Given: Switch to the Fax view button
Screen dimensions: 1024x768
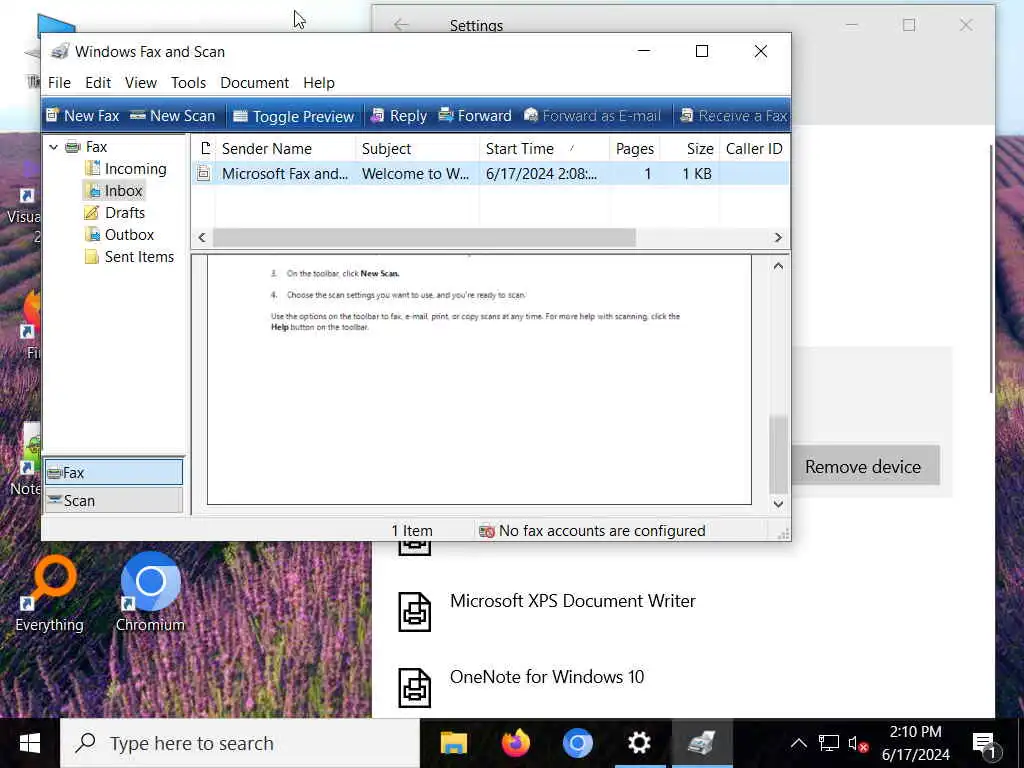Looking at the screenshot, I should (x=114, y=472).
